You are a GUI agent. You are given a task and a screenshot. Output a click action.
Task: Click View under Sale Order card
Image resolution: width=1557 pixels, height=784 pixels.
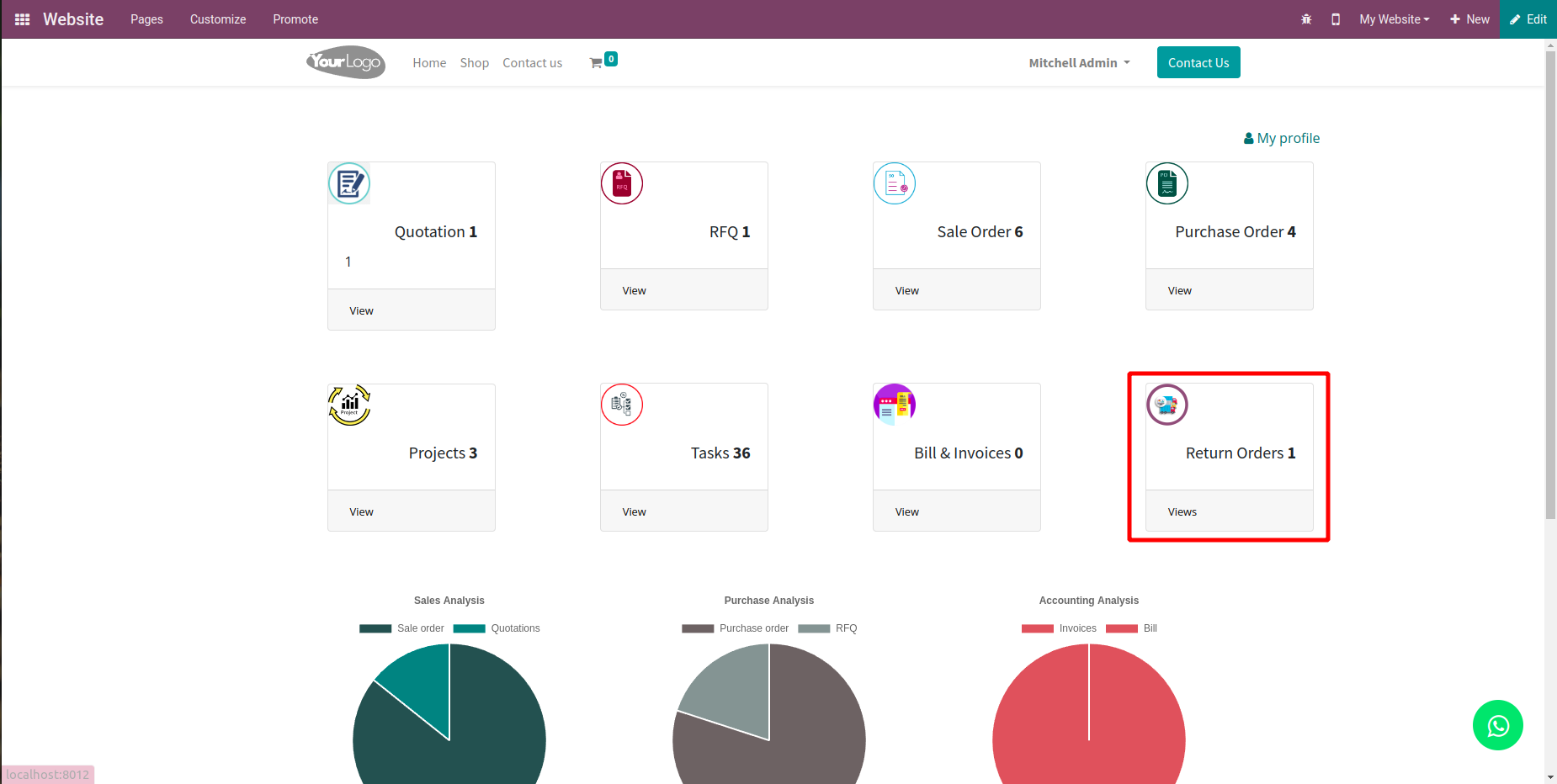click(x=907, y=290)
